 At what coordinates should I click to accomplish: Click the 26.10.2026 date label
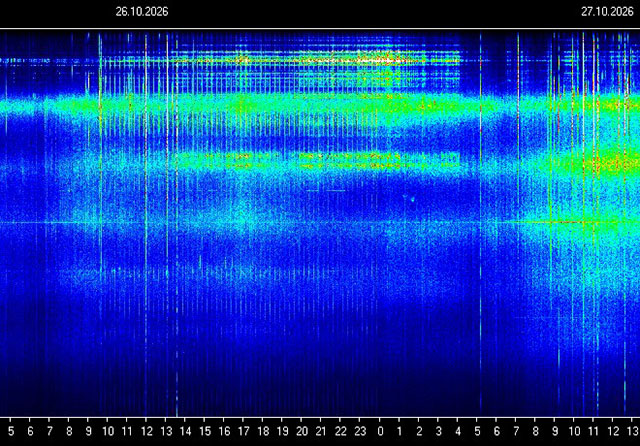(x=142, y=11)
